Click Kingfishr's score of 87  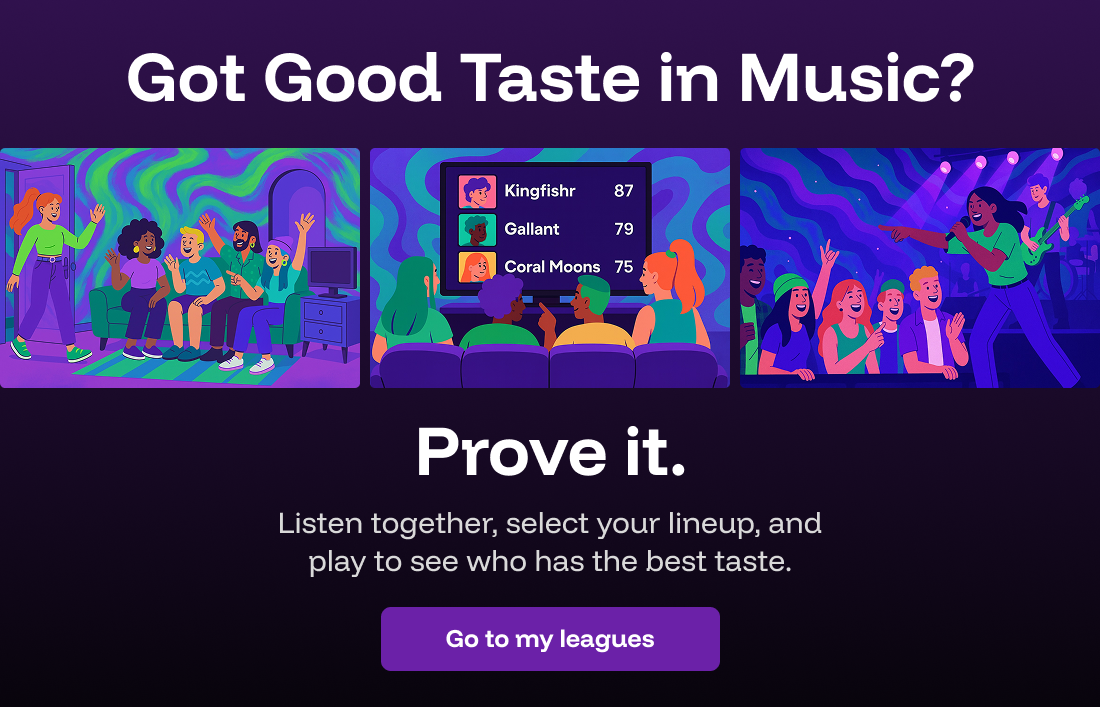[x=622, y=191]
